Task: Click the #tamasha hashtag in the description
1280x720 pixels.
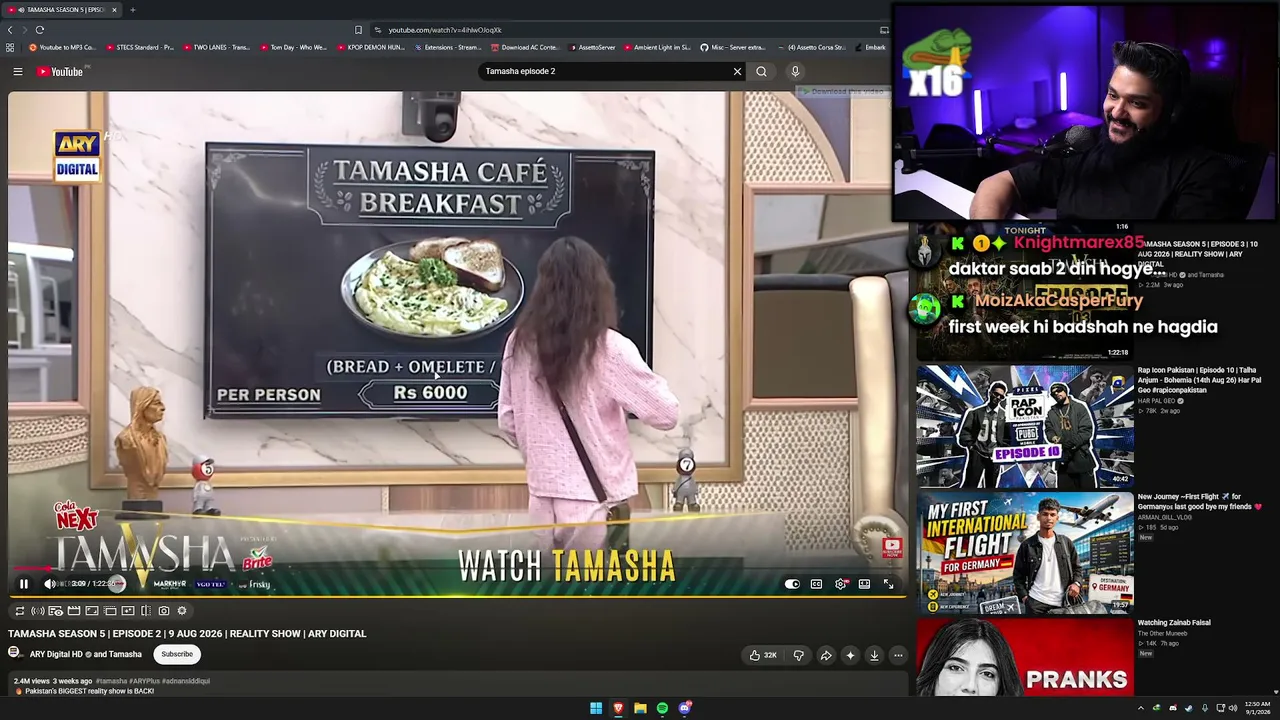Action: pyautogui.click(x=111, y=681)
